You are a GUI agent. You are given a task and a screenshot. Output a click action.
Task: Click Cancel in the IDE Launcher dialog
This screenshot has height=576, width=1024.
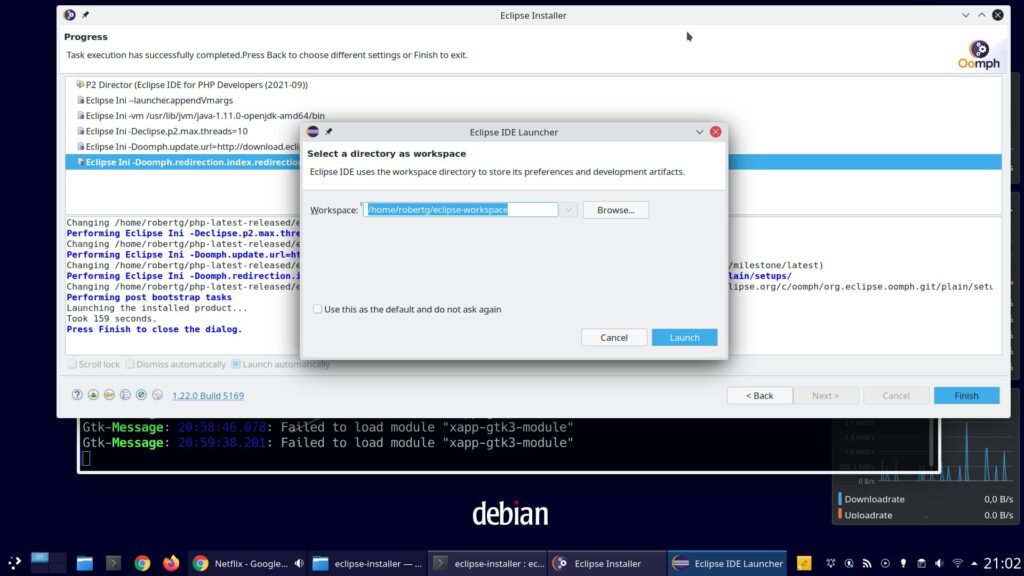pos(614,337)
